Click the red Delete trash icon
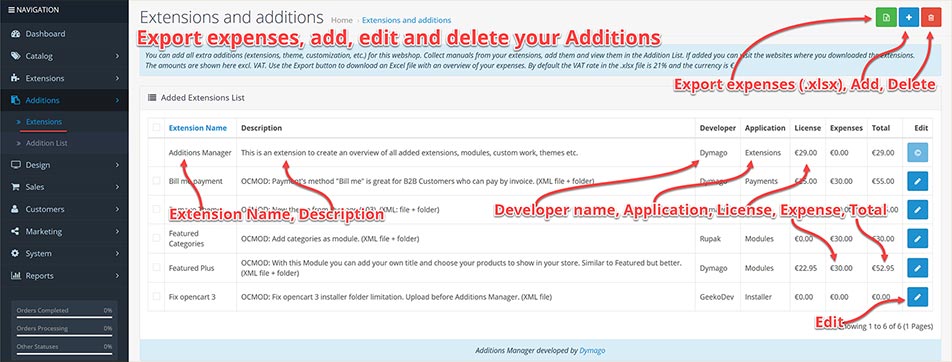952x362 pixels. (x=931, y=19)
